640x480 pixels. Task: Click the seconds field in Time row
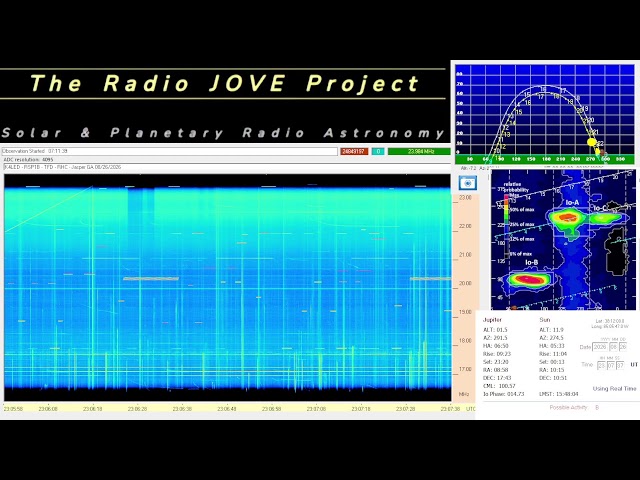click(x=620, y=365)
